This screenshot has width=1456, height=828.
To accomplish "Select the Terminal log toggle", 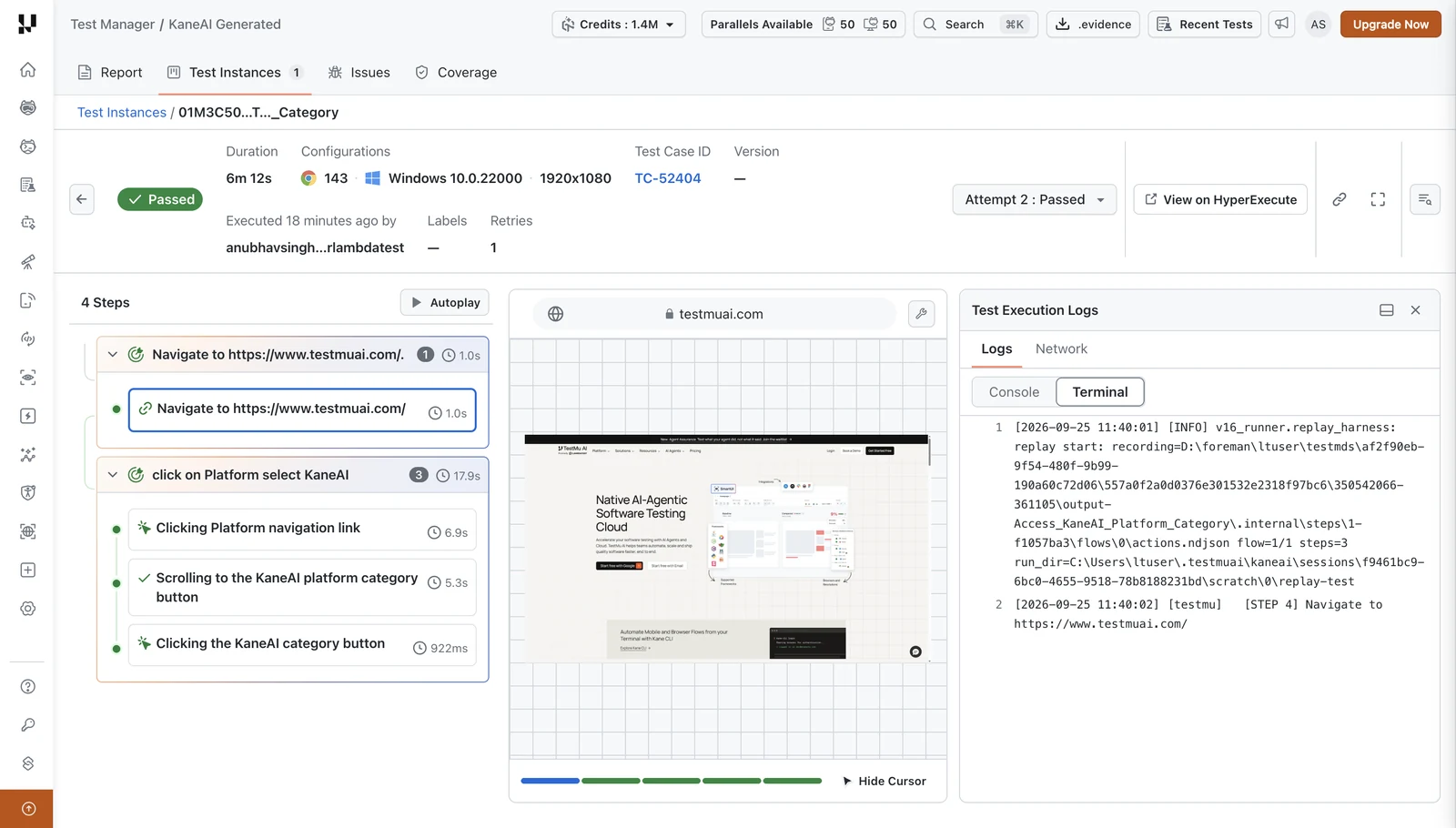I will click(1100, 392).
